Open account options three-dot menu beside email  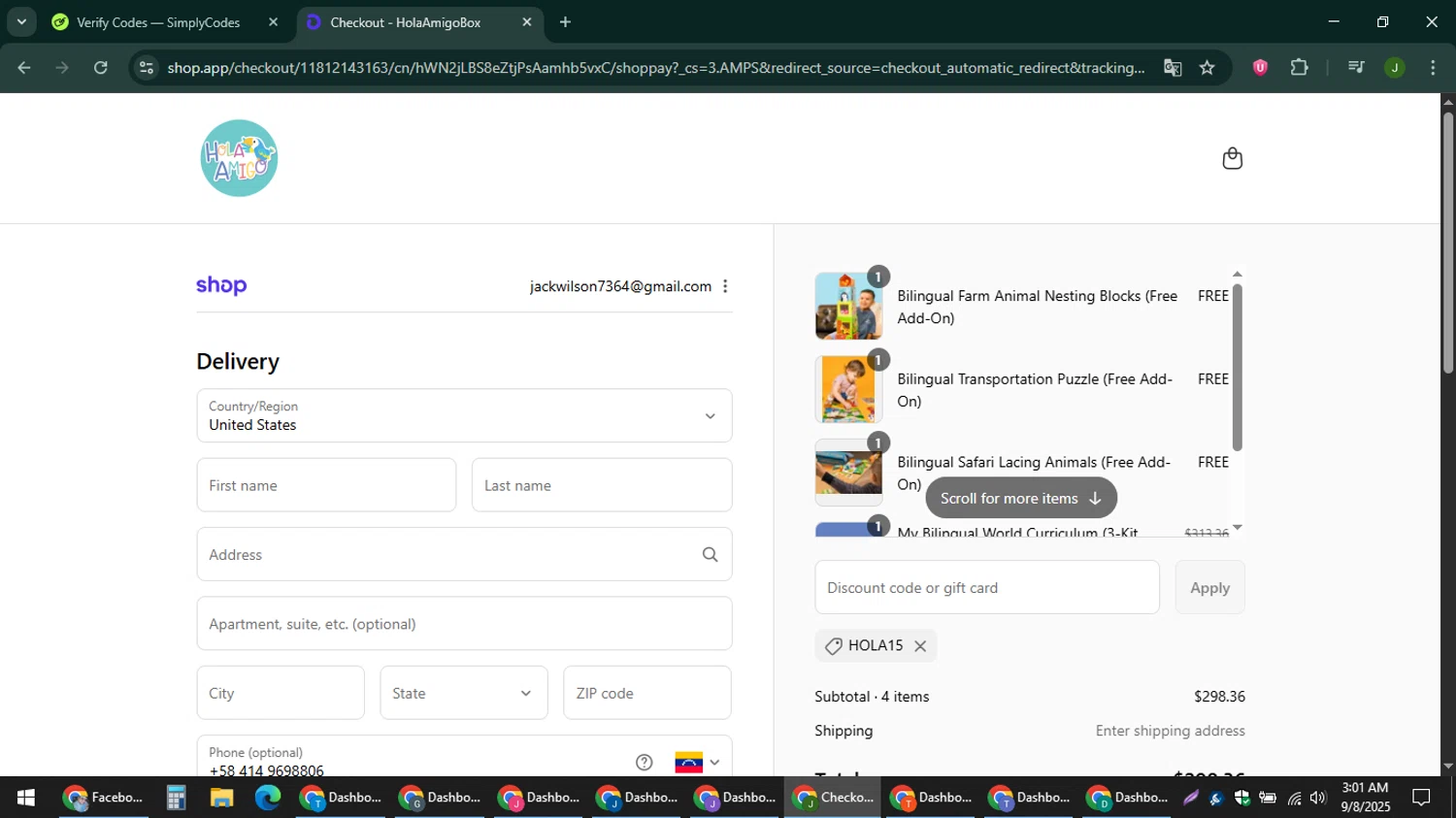pyautogui.click(x=725, y=286)
